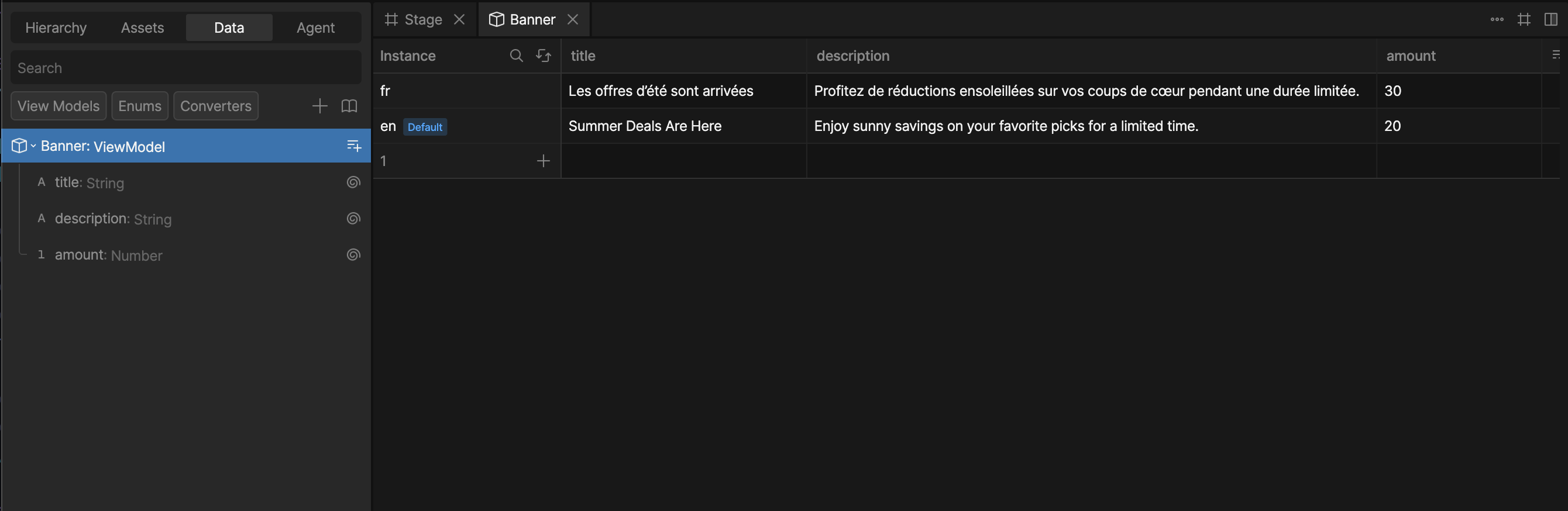Click the Banner tab cube icon
Viewport: 1568px width, 511px height.
(496, 19)
